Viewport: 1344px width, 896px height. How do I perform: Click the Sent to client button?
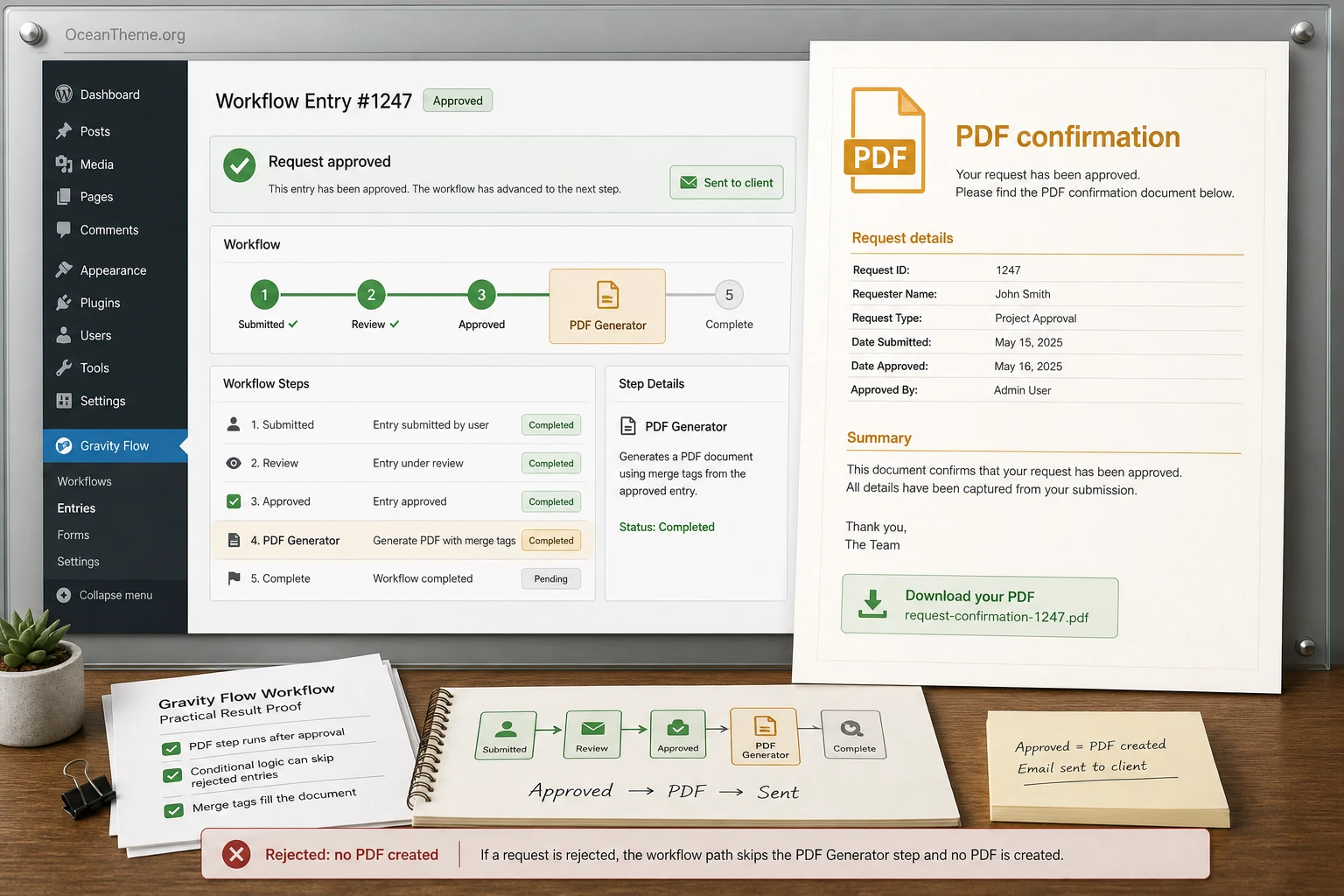pyautogui.click(x=727, y=182)
